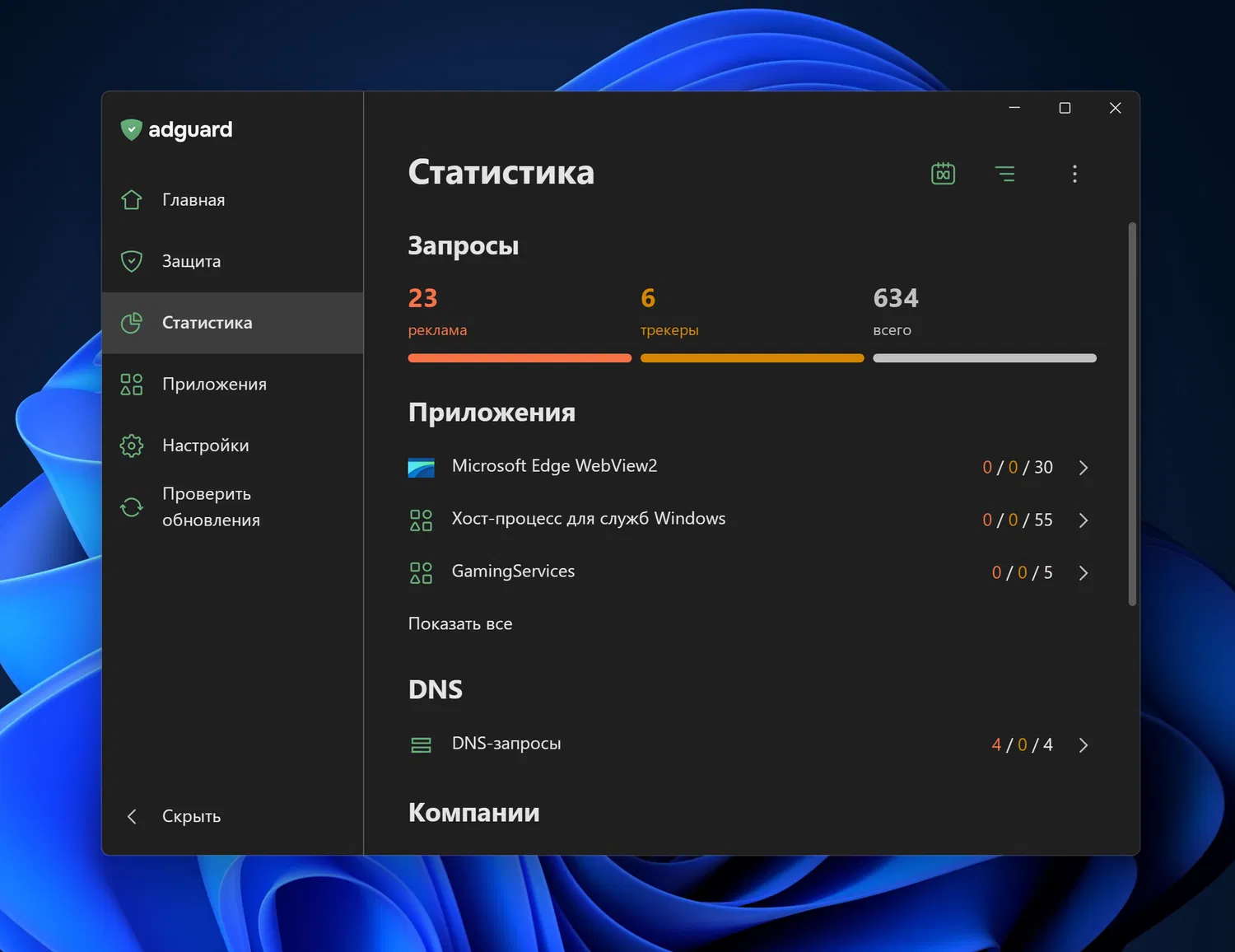Viewport: 1235px width, 952px height.
Task: Select Проверить обновления in the sidebar
Action: (x=233, y=507)
